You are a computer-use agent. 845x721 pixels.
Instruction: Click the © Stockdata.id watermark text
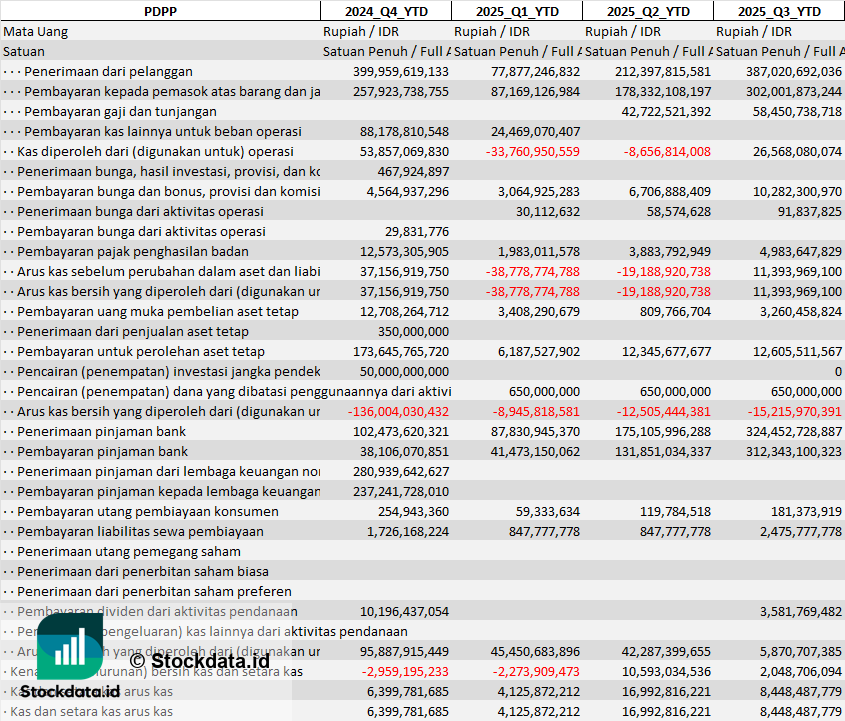pyautogui.click(x=199, y=660)
